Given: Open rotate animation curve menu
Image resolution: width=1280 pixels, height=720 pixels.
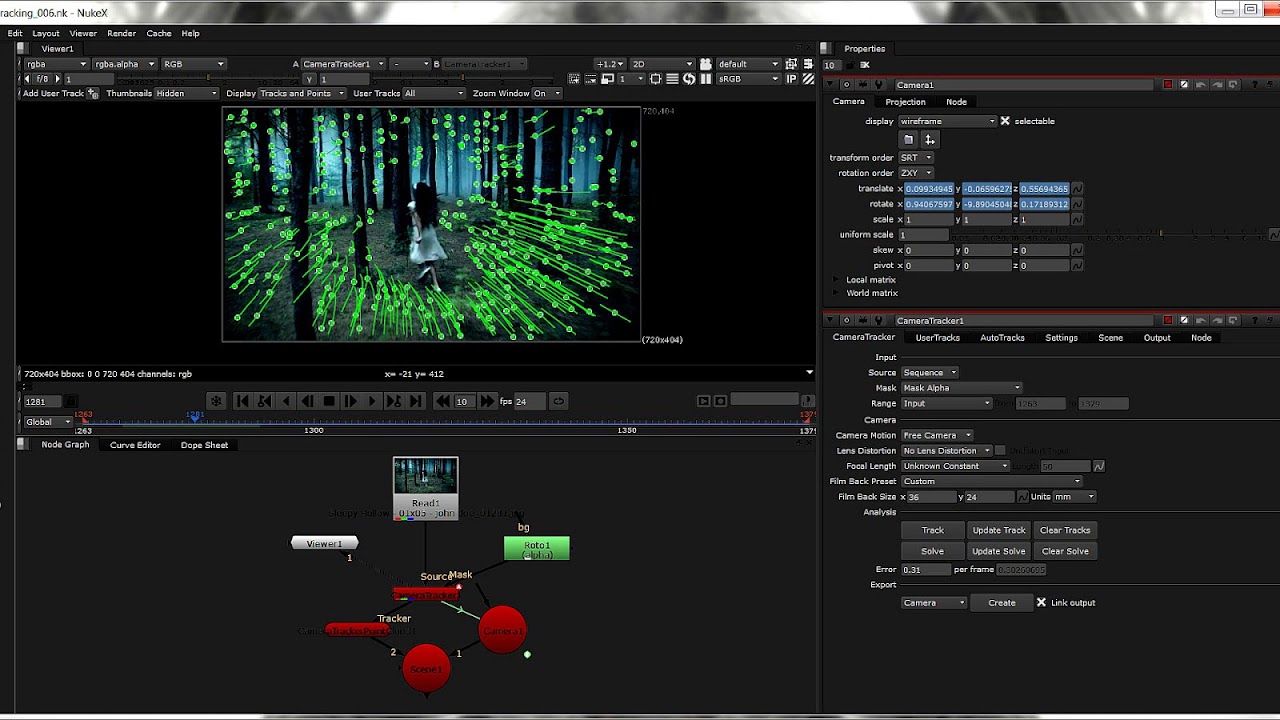Looking at the screenshot, I should (x=1077, y=204).
